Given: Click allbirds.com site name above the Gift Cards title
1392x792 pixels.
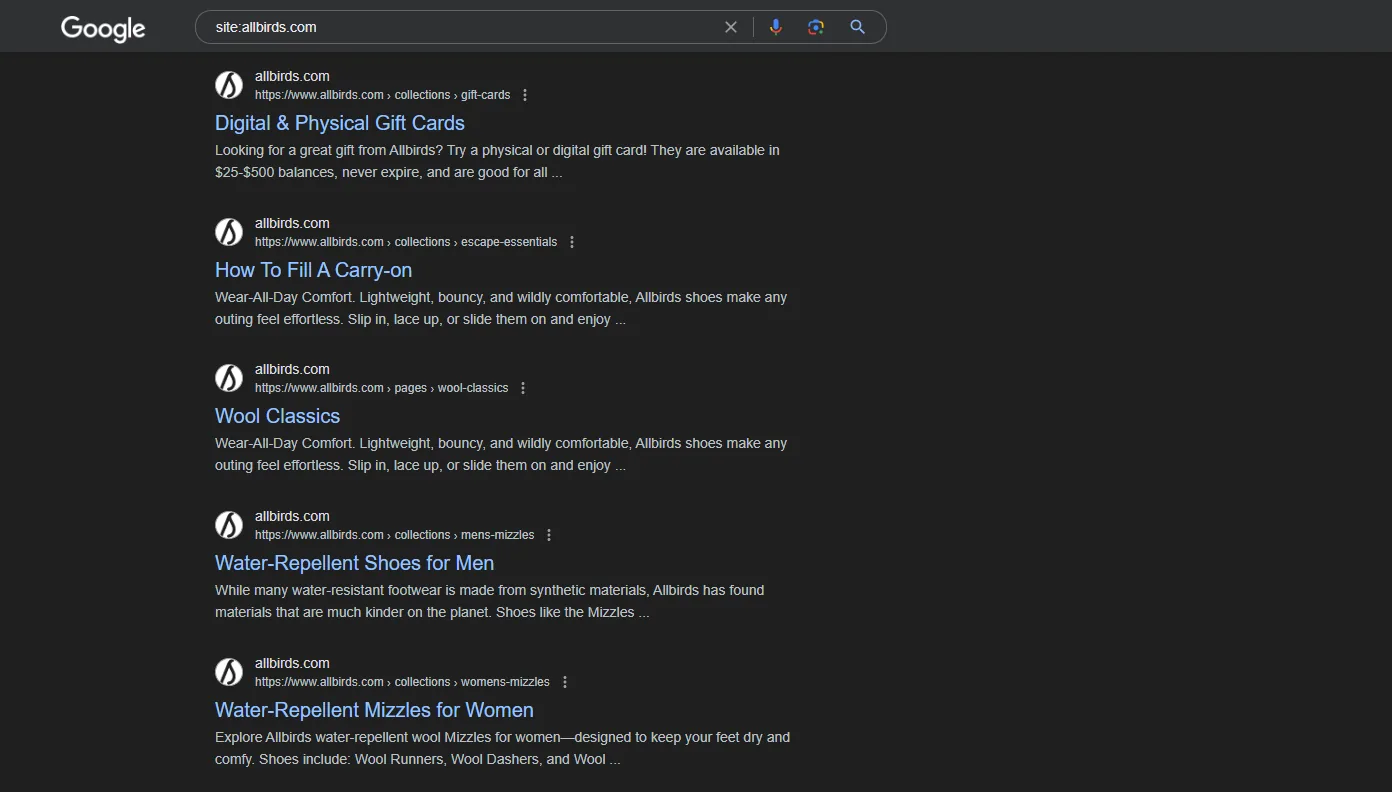Looking at the screenshot, I should pyautogui.click(x=292, y=76).
